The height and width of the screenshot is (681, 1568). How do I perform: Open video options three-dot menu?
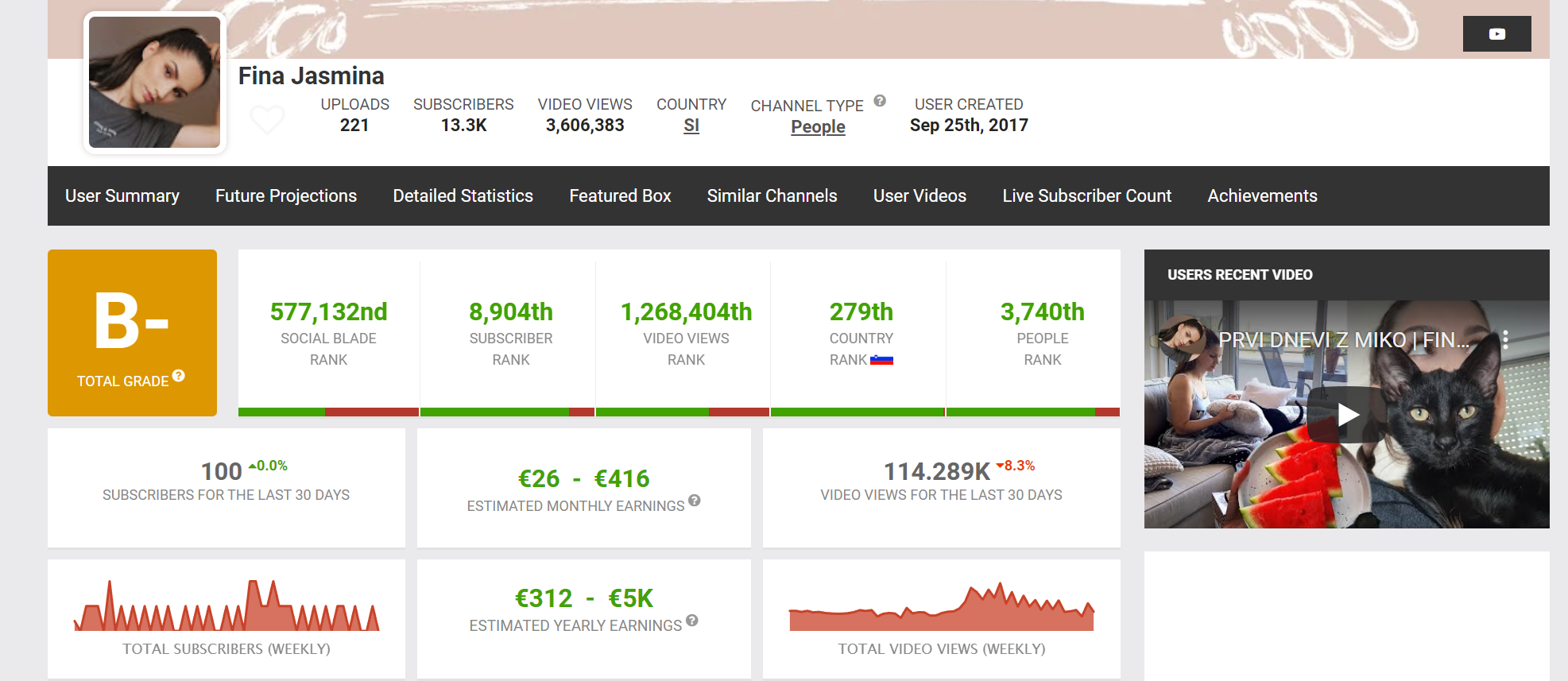1505,340
